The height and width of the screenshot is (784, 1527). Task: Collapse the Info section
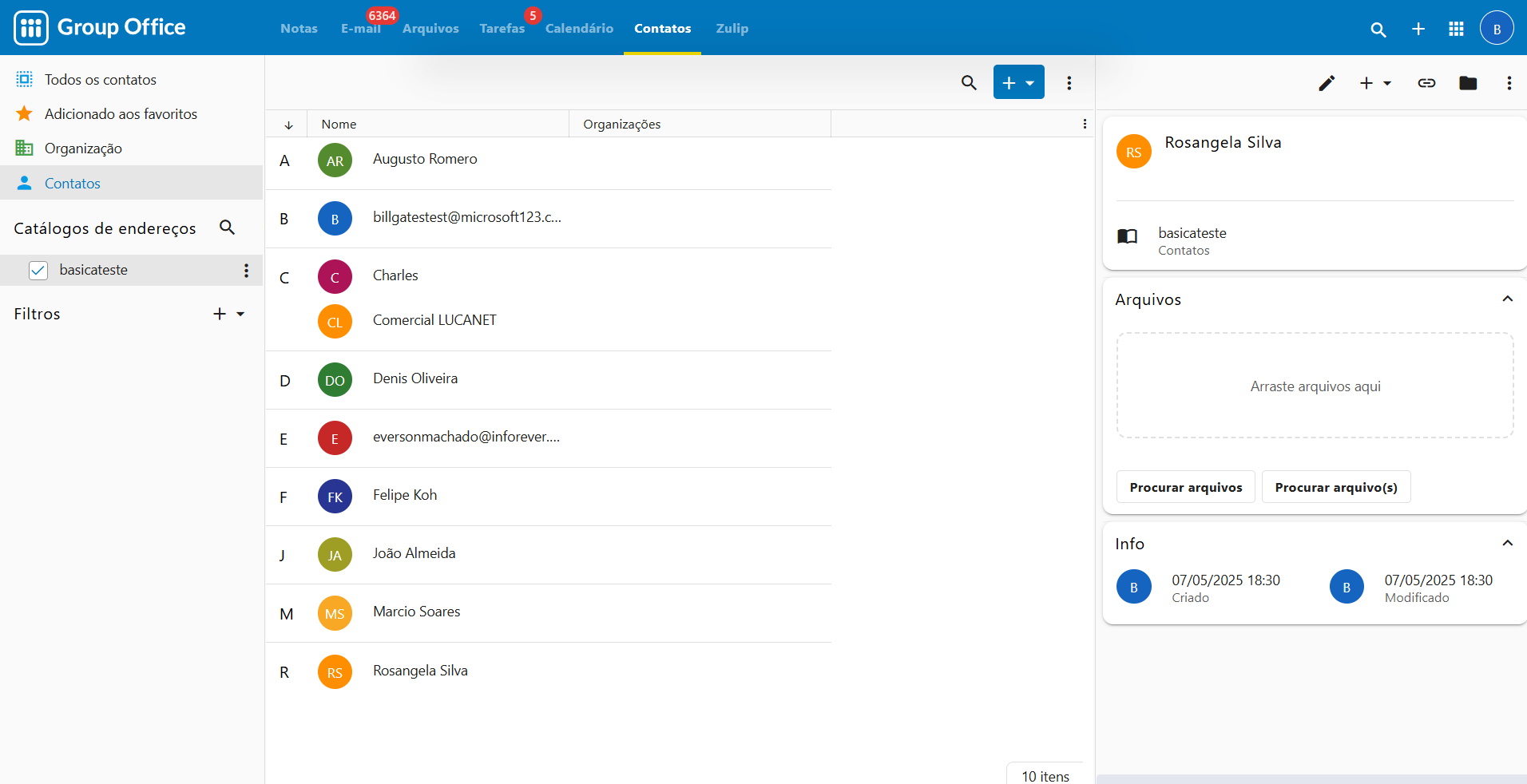click(x=1507, y=544)
